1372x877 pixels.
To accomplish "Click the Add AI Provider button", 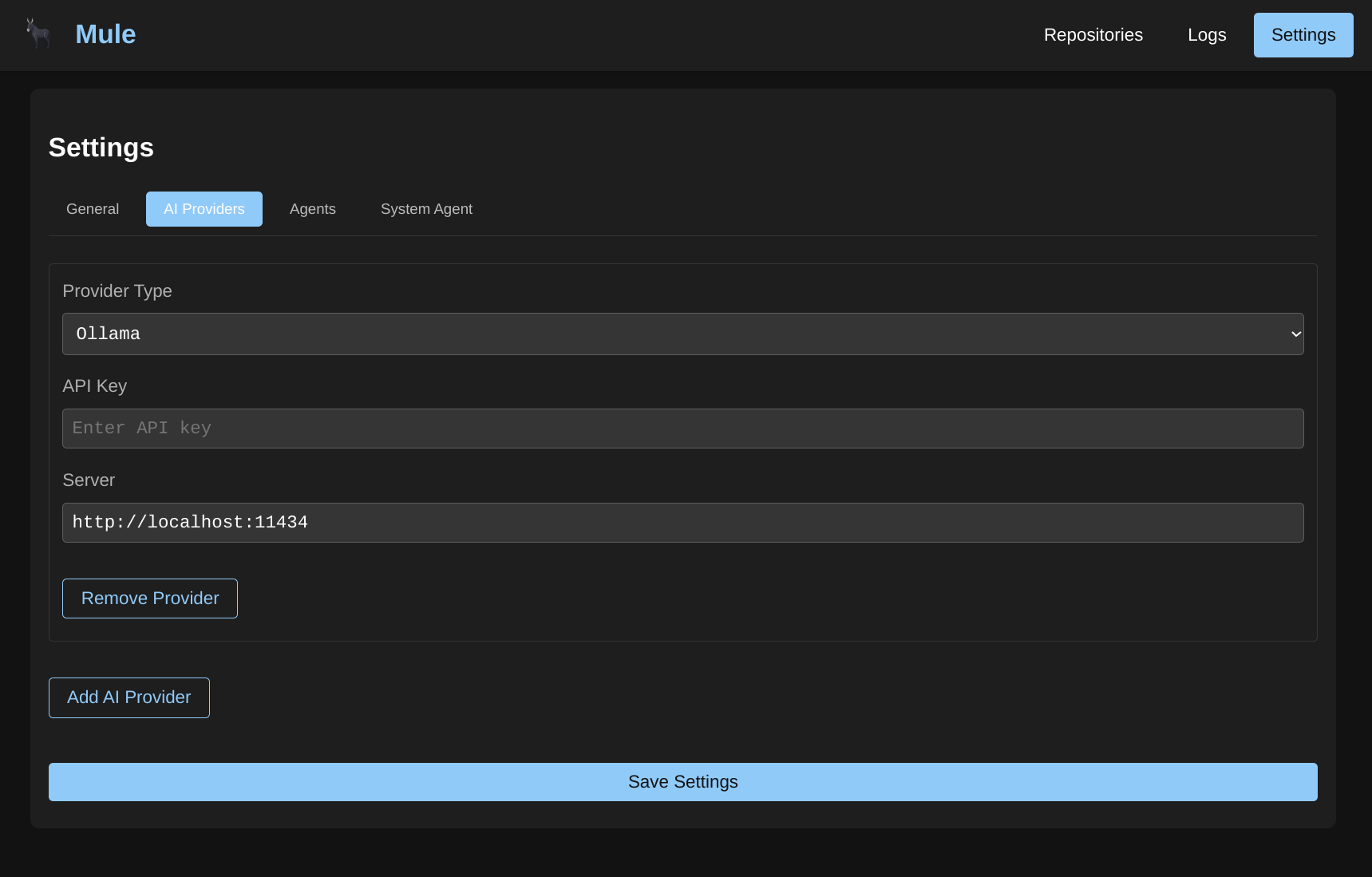I will [x=129, y=697].
